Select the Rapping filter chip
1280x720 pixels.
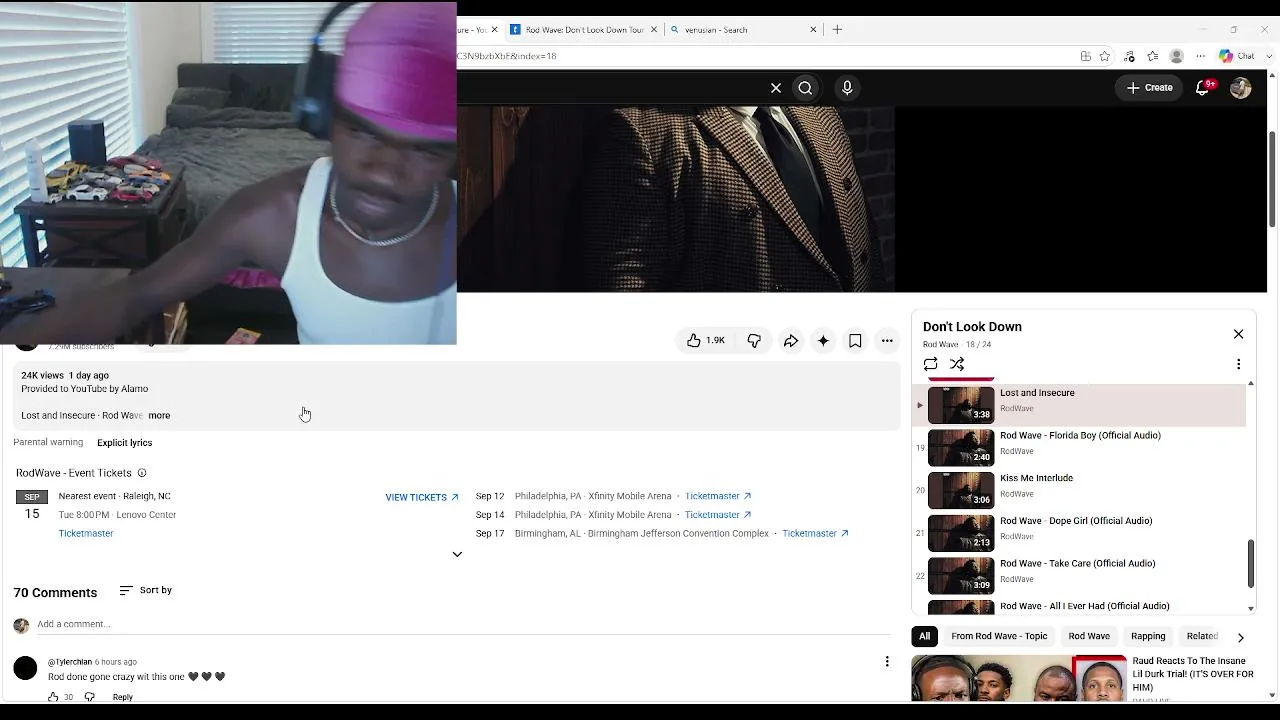click(x=1148, y=636)
